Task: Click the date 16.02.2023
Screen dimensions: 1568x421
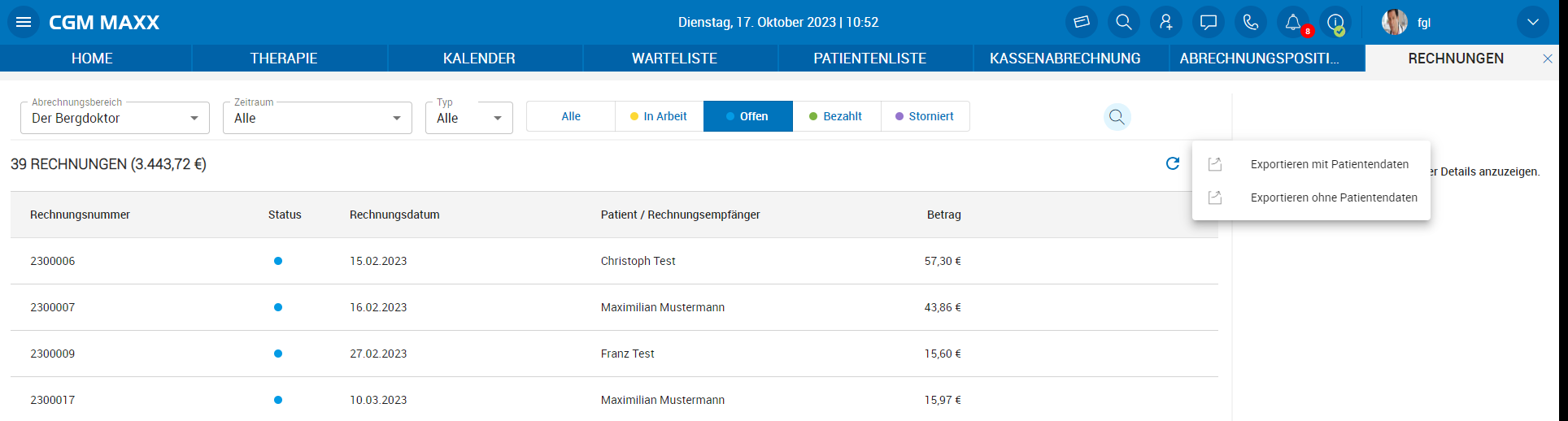Action: (378, 307)
